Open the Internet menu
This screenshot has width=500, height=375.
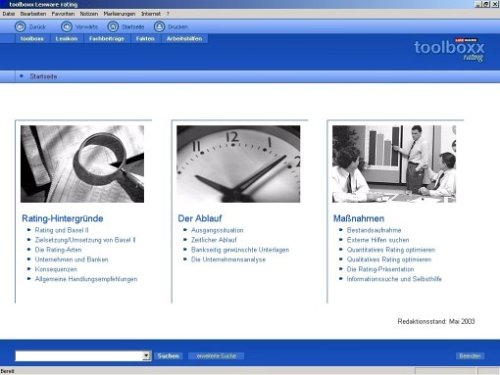coord(151,14)
